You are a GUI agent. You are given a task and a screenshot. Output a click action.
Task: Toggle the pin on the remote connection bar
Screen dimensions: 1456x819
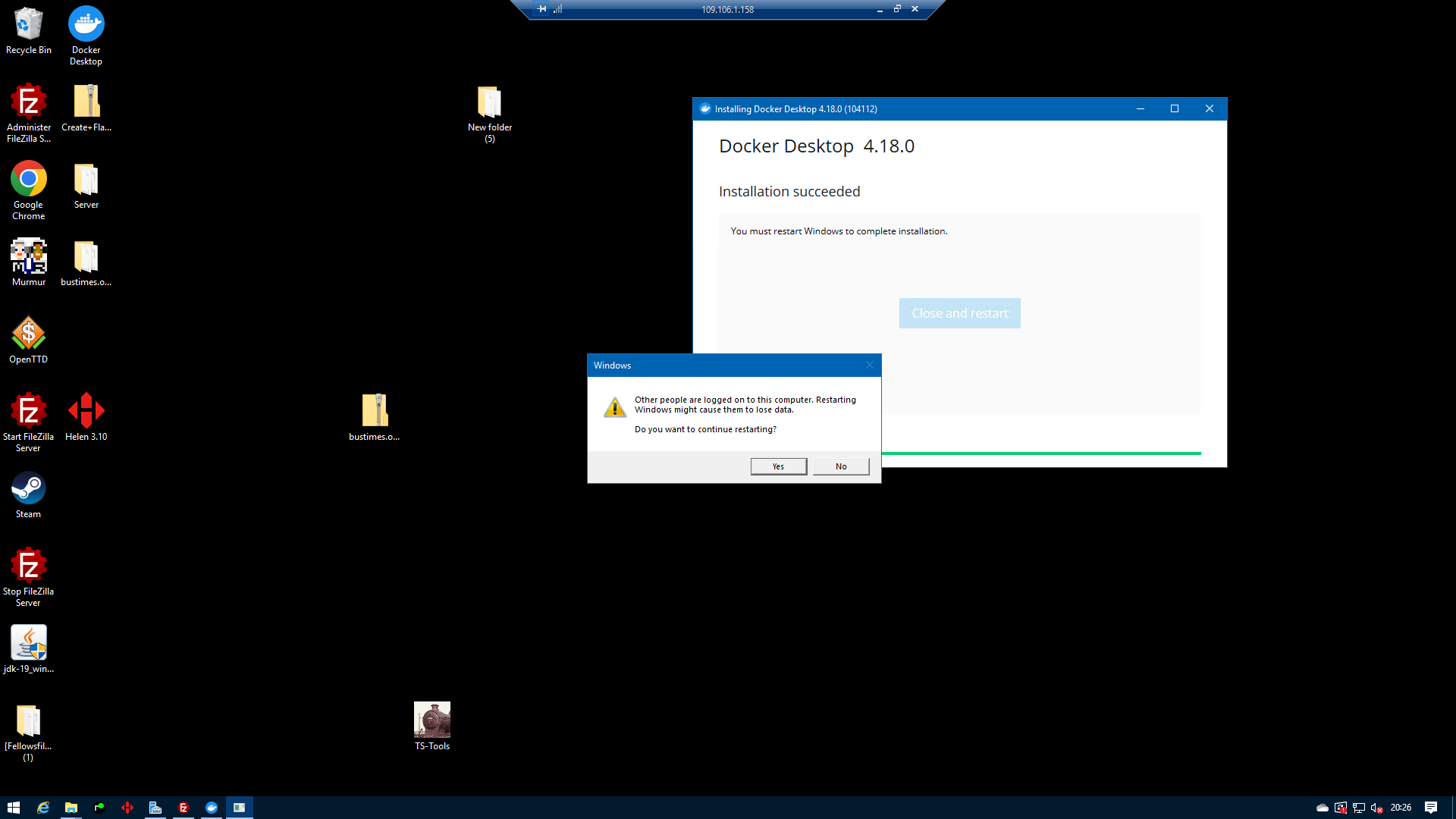click(x=541, y=9)
